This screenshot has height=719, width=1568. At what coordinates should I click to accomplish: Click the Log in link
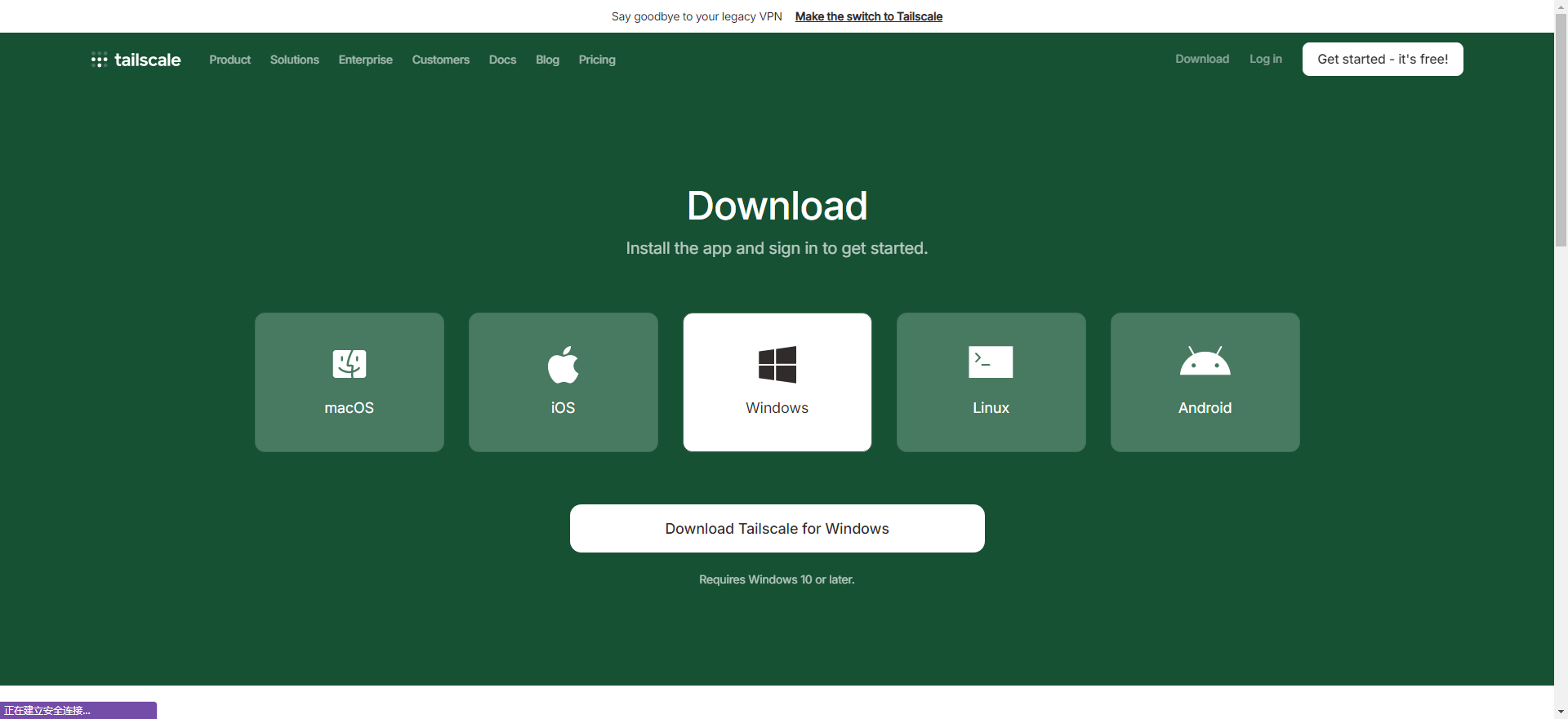(1266, 59)
